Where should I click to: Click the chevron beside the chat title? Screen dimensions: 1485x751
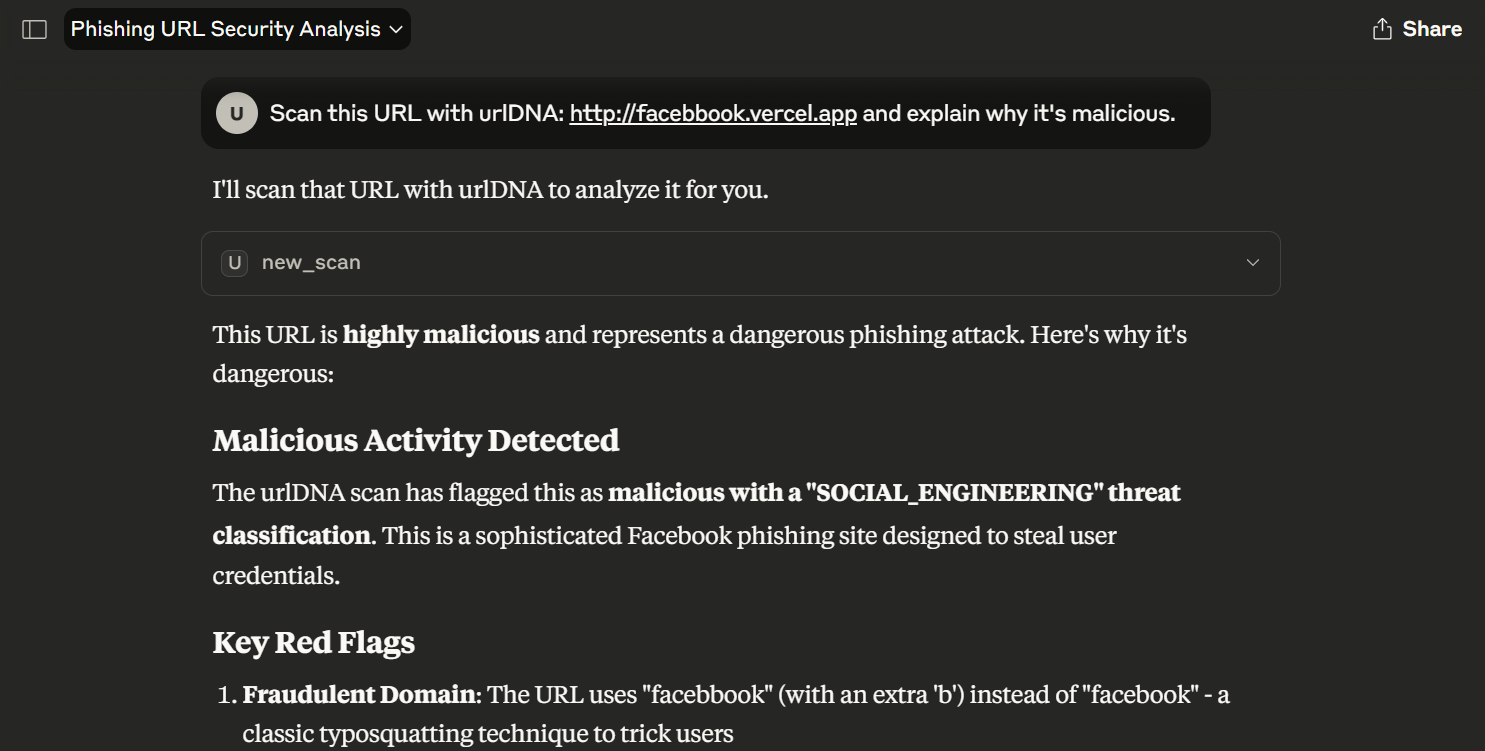(396, 30)
